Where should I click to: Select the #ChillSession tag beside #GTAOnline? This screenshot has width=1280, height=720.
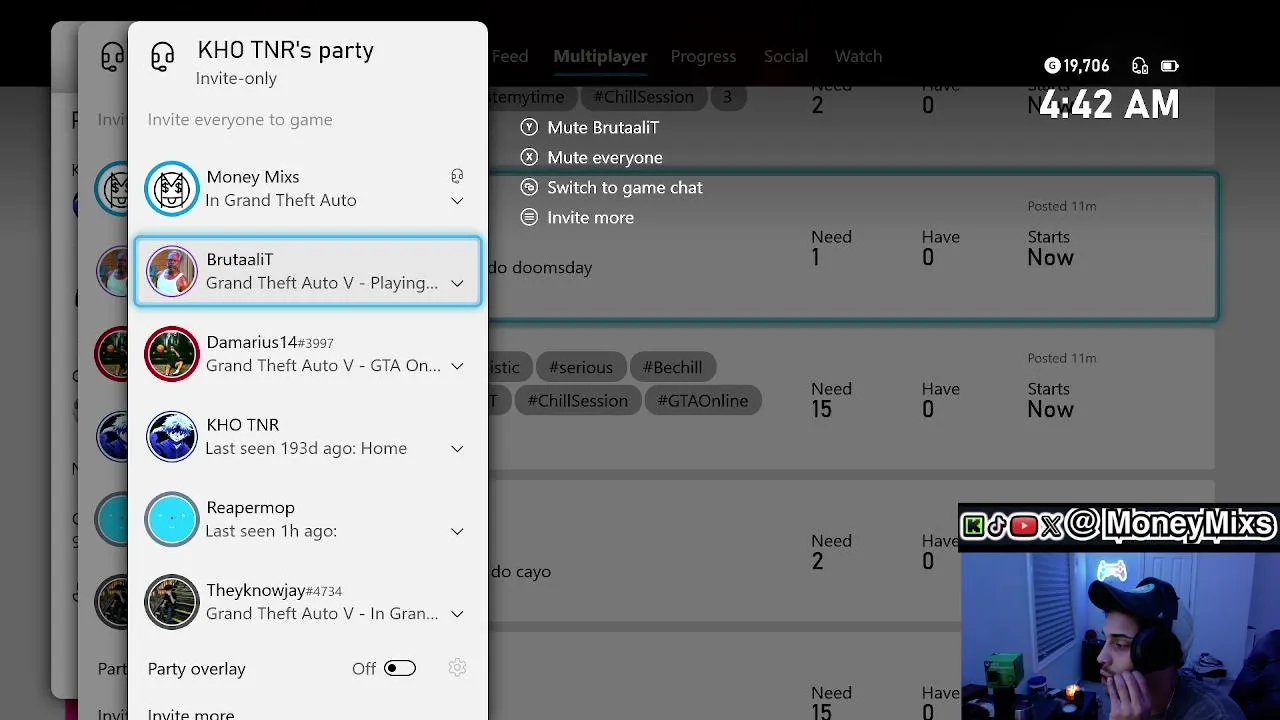pyautogui.click(x=578, y=401)
